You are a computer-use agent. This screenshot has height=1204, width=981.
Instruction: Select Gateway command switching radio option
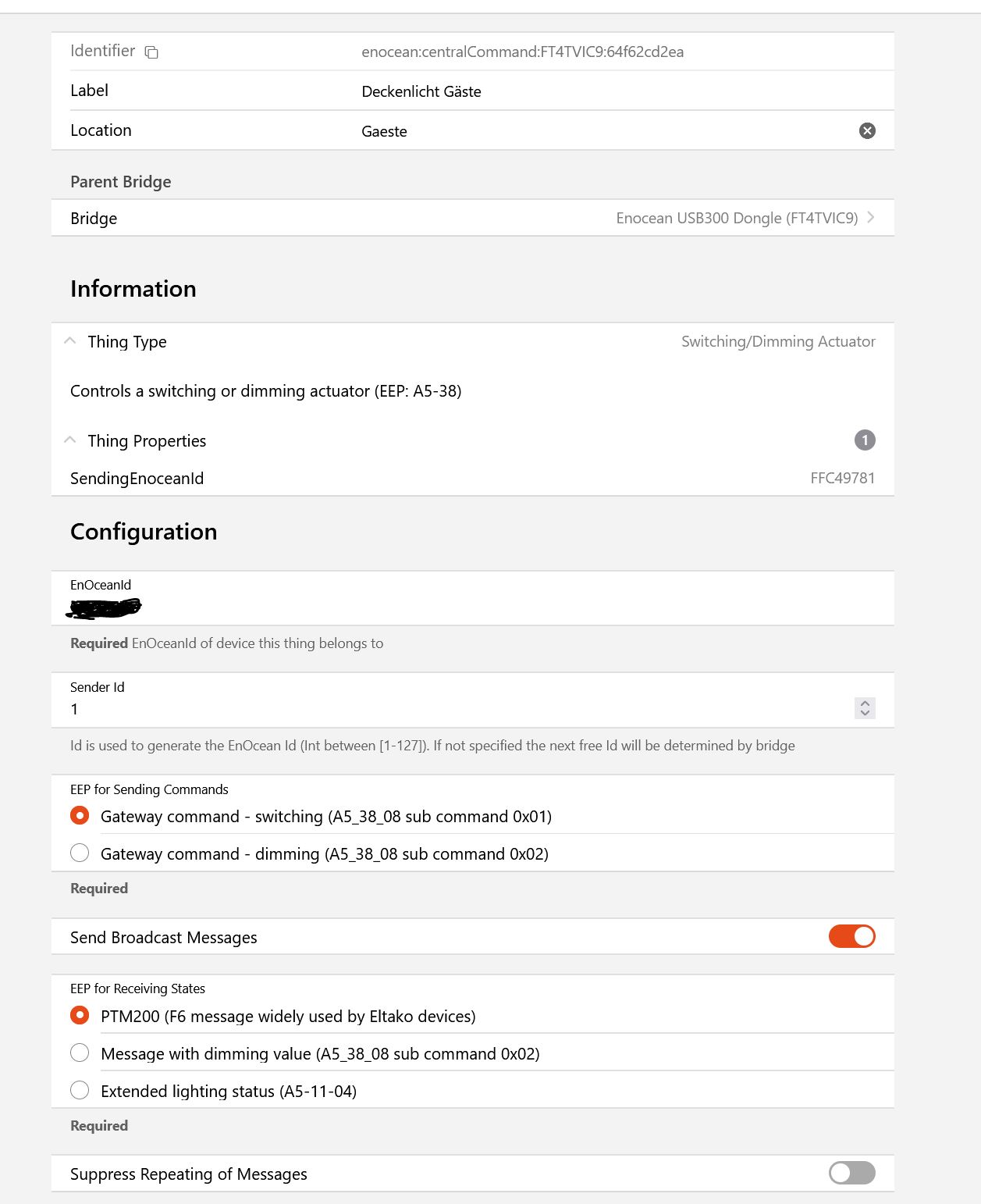(80, 816)
